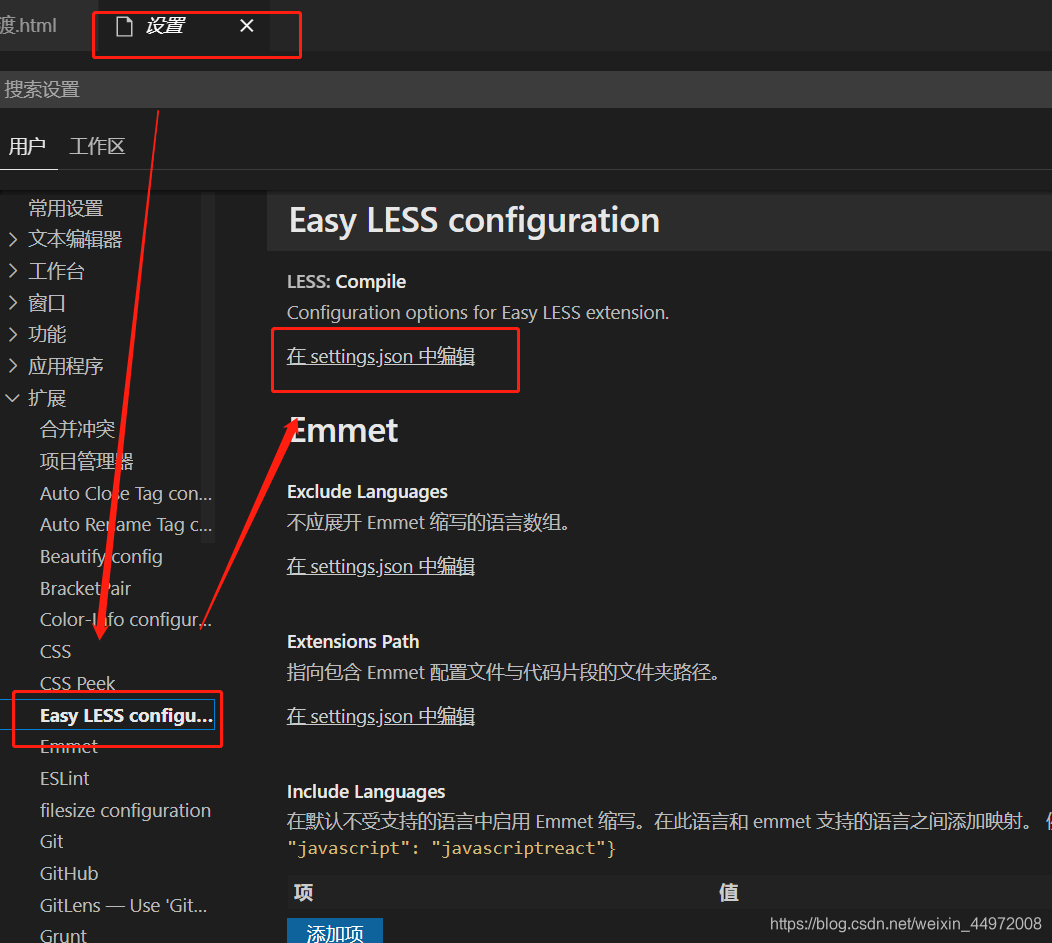The image size is (1052, 943).
Task: Open ESLint settings in tree
Action: [64, 779]
